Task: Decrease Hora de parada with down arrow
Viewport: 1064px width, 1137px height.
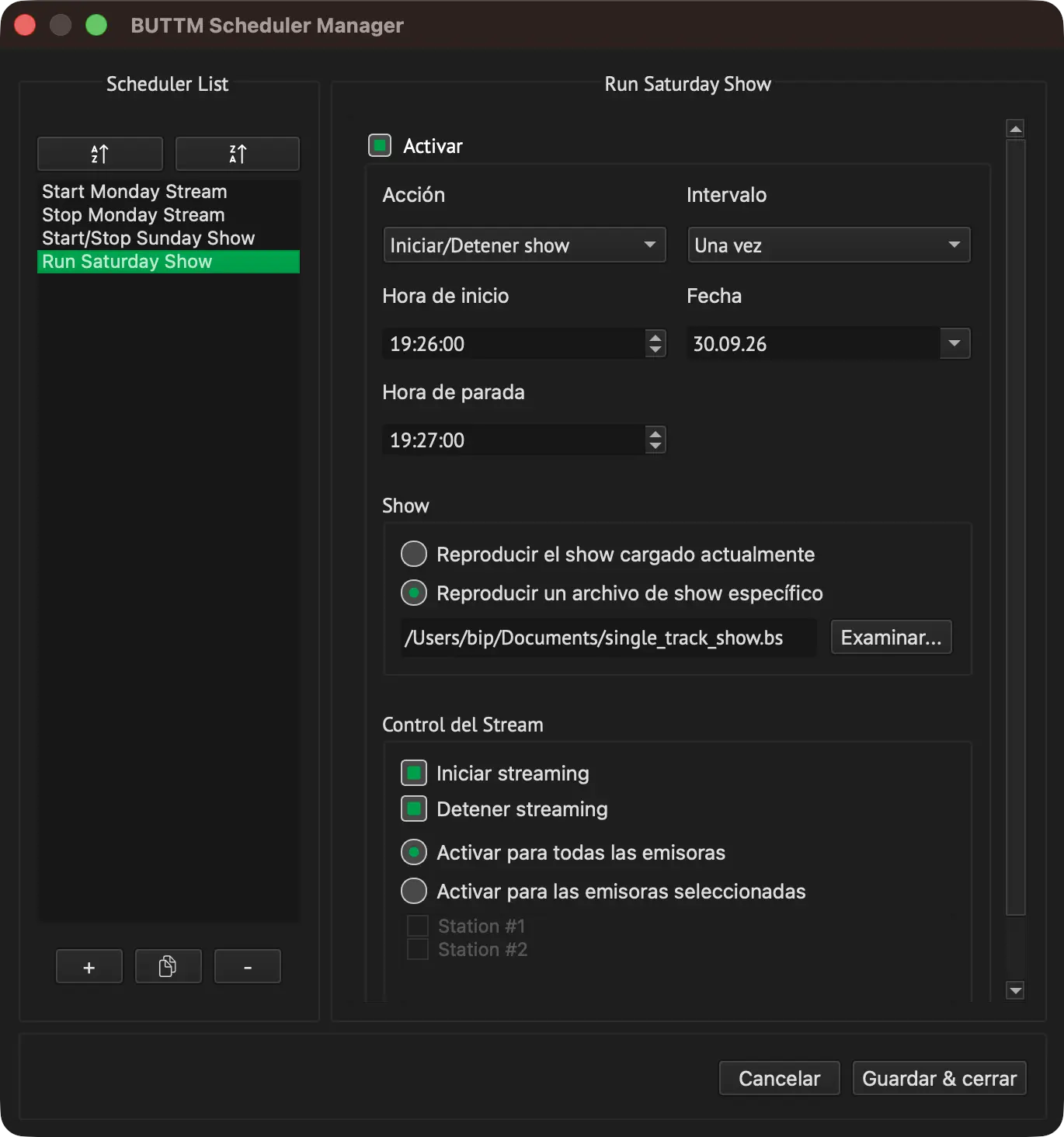Action: 655,447
